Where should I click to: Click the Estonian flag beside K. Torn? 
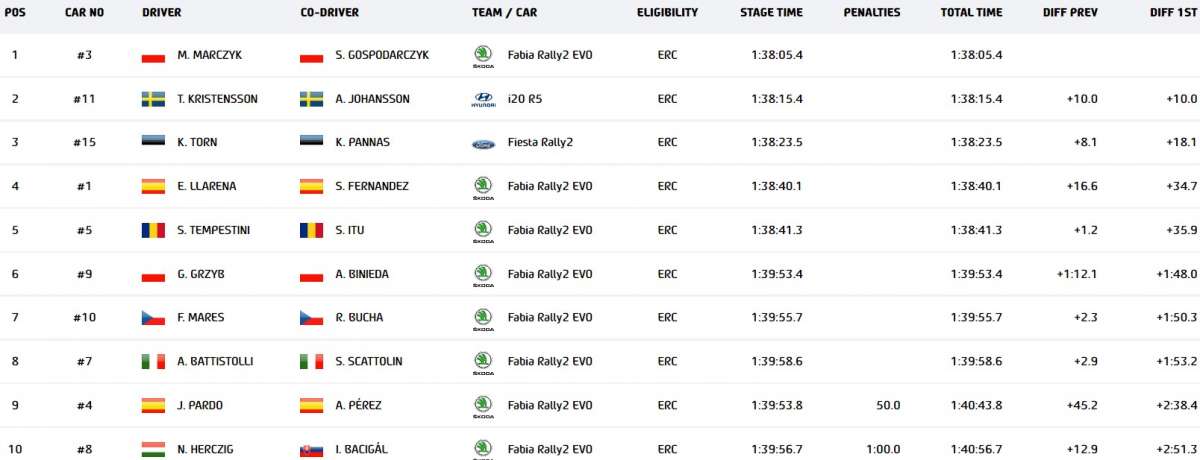(x=153, y=143)
